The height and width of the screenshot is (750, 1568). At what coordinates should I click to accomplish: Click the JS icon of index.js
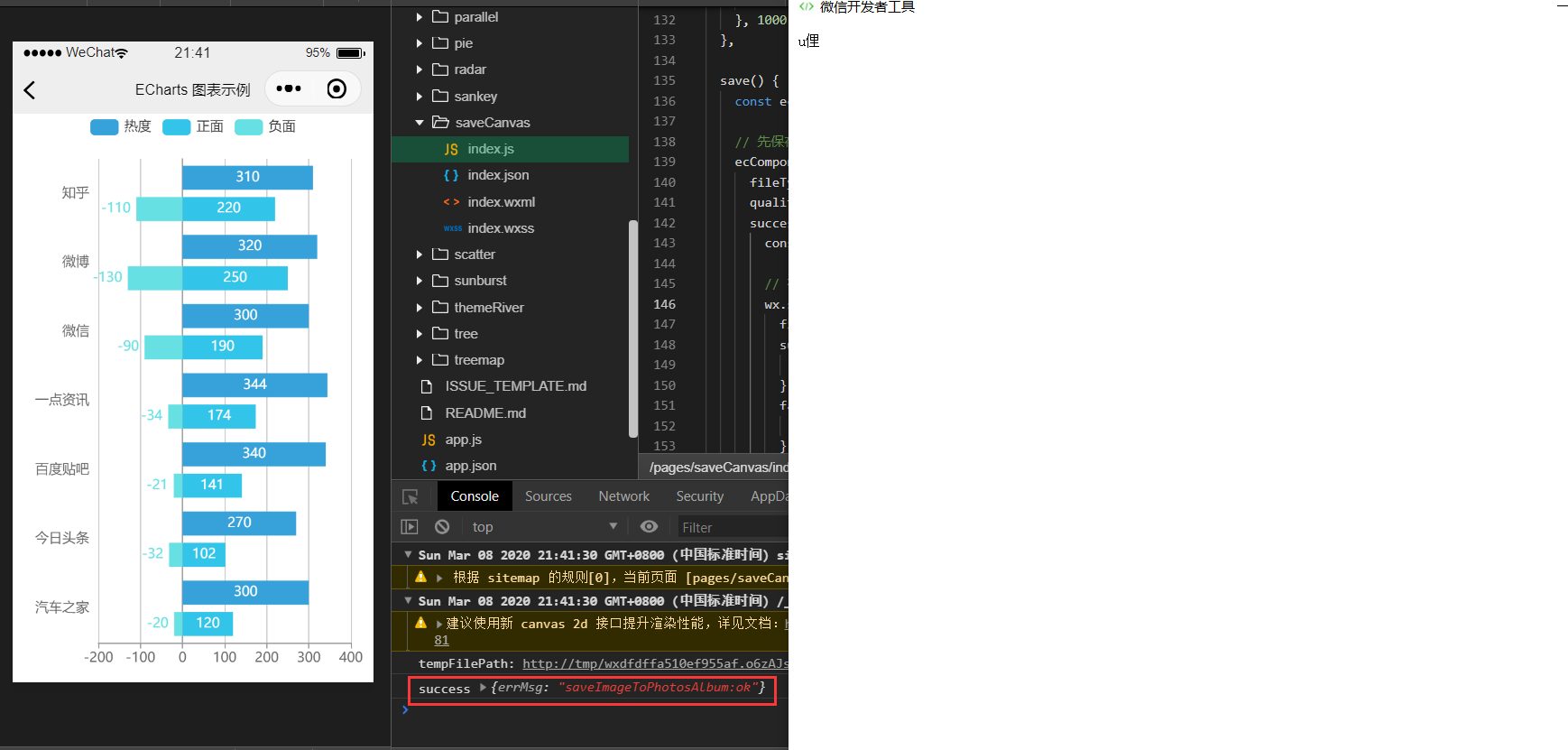tap(451, 150)
